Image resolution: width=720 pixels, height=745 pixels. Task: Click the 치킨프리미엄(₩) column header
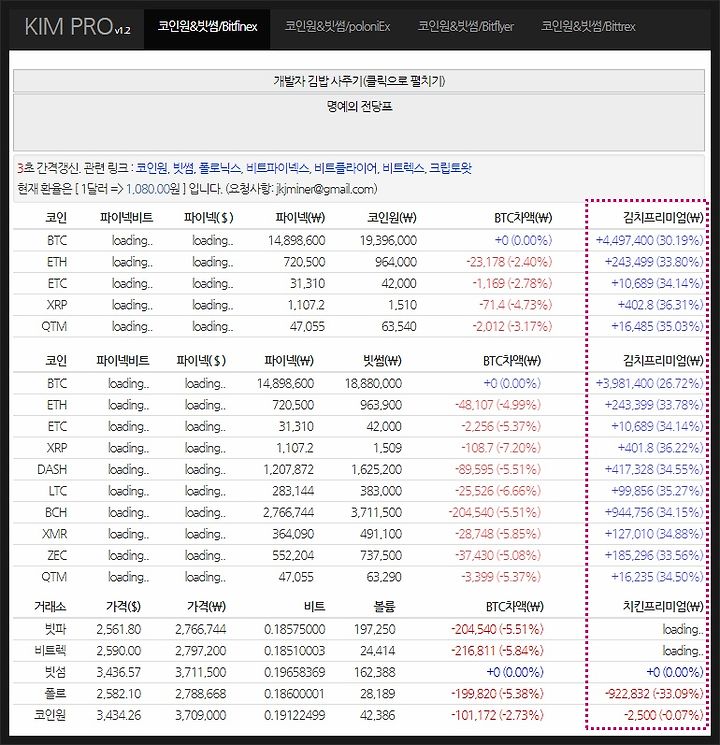(663, 606)
